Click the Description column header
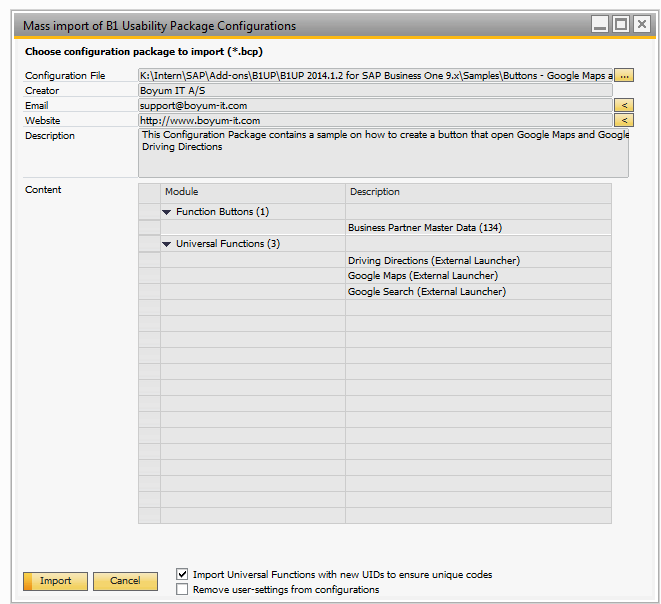Viewport: 661px width, 604px height. click(x=477, y=192)
